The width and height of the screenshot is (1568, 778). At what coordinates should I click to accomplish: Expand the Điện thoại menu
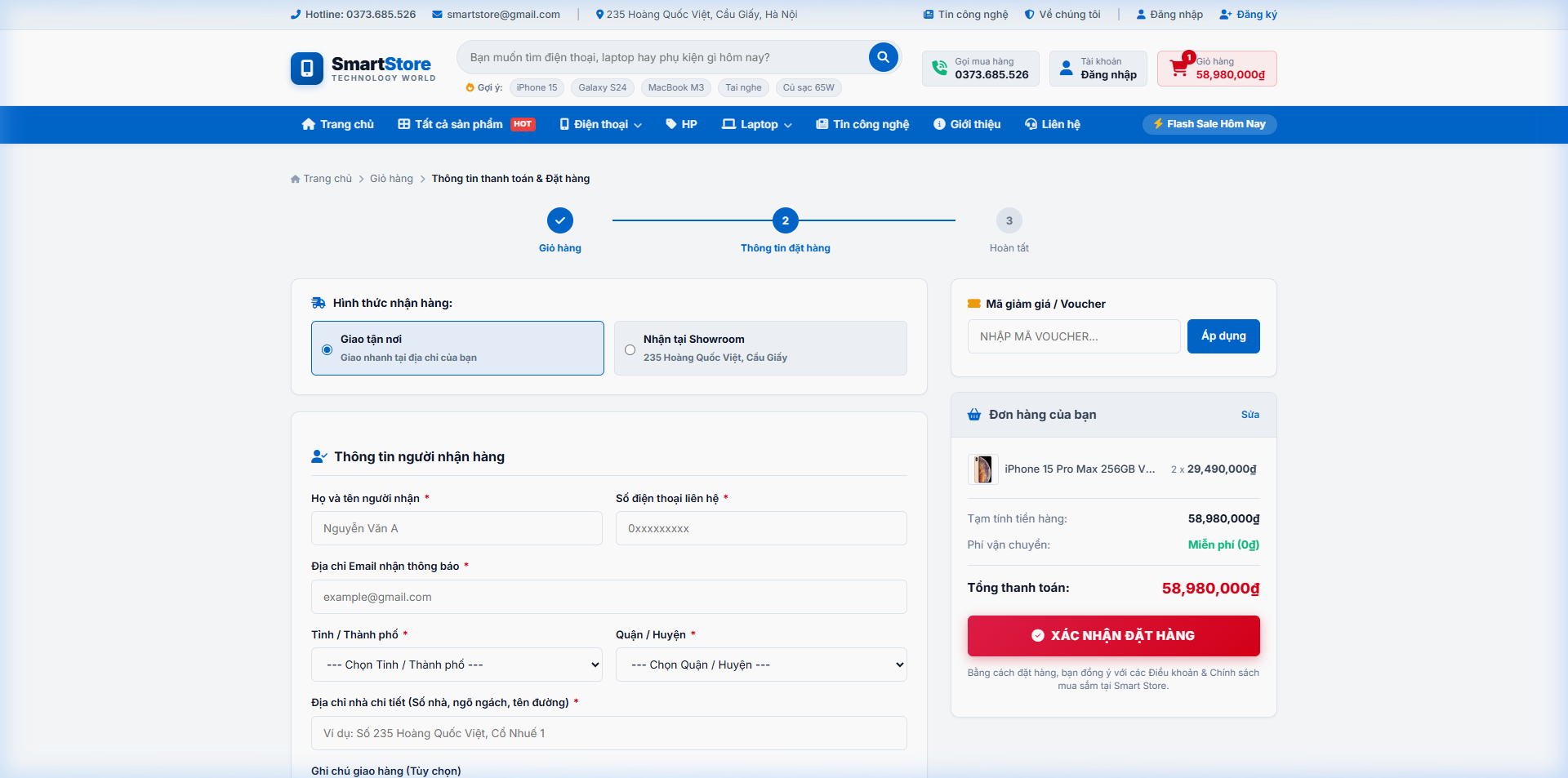coord(601,124)
